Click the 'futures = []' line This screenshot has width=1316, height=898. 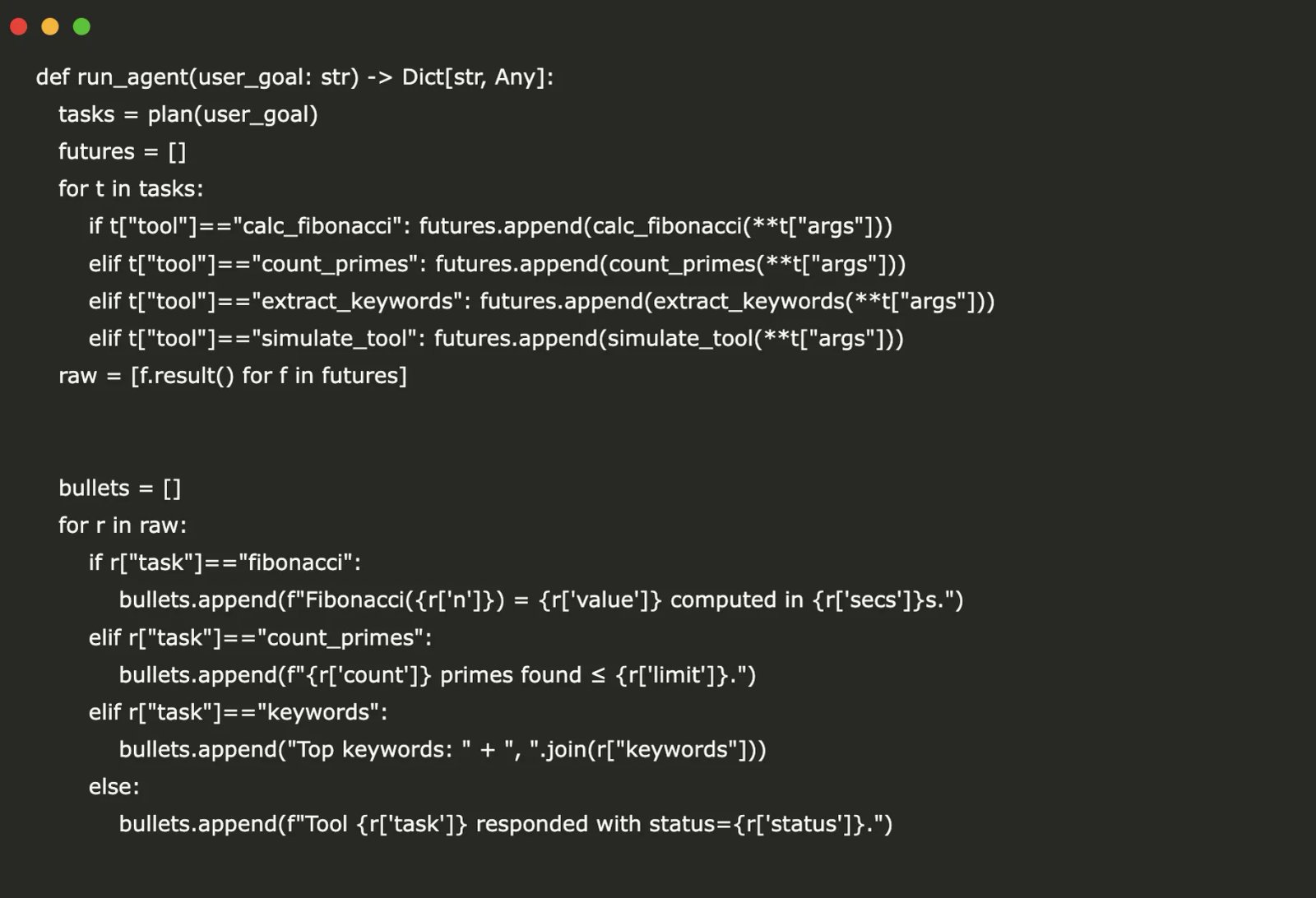coord(122,151)
